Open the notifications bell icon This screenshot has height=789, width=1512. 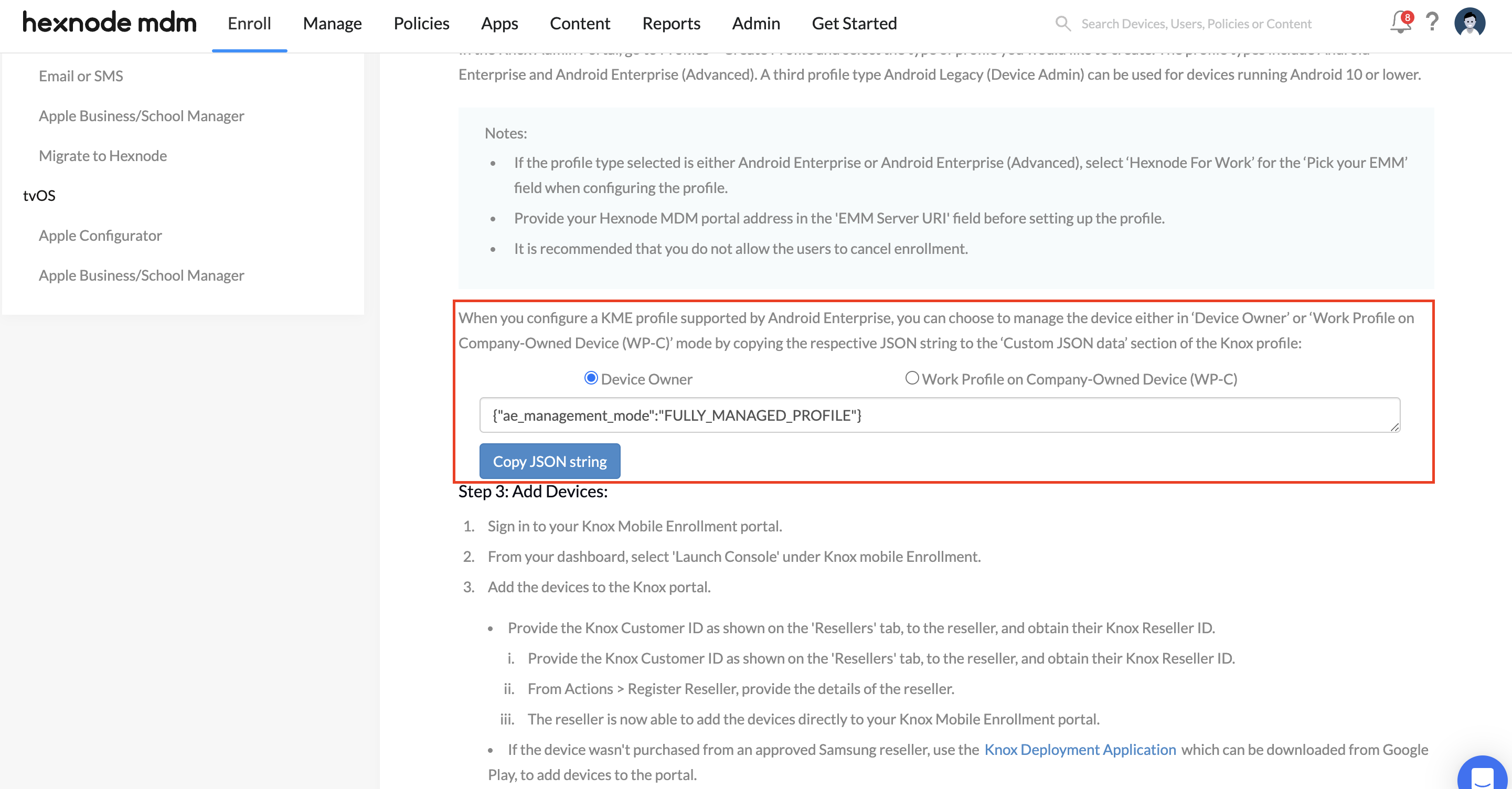[1400, 23]
